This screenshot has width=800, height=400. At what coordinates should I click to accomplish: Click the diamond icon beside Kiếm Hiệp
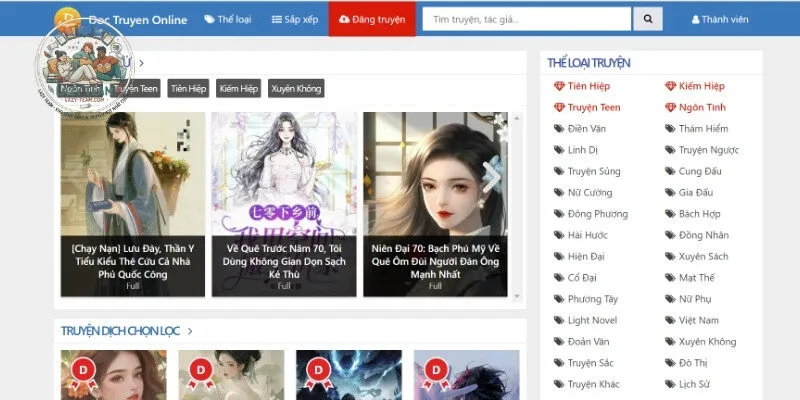670,86
